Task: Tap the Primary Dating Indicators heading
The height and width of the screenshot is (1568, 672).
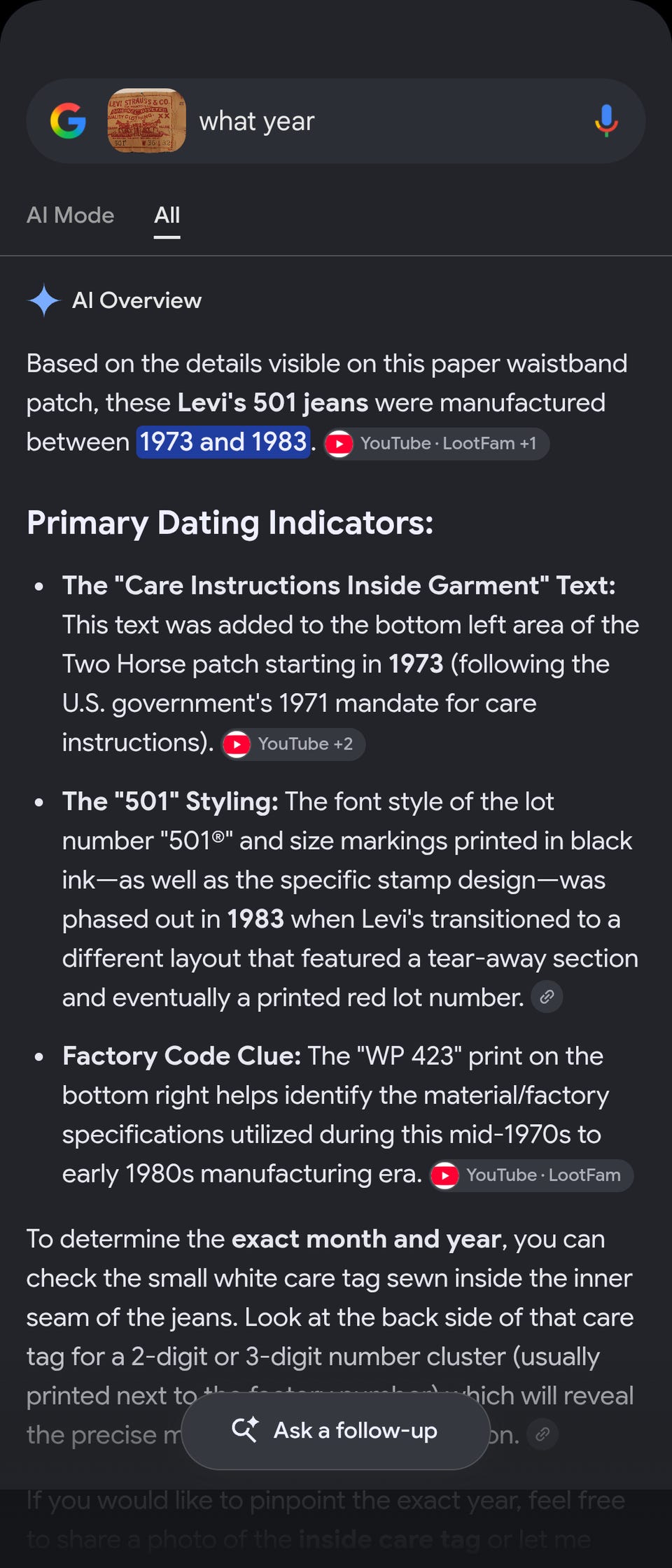Action: pos(230,523)
